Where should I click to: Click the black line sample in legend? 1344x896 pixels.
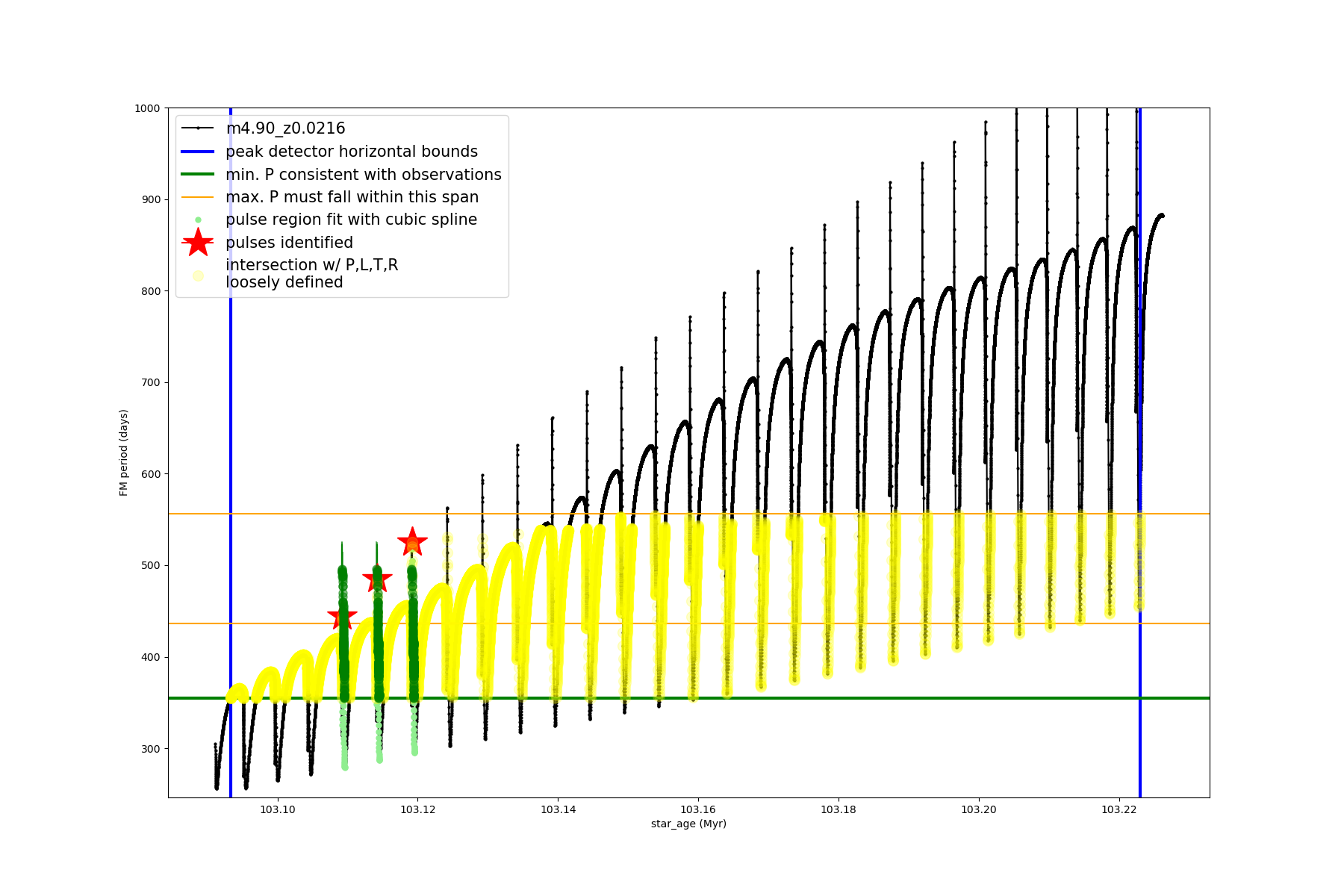tap(198, 128)
